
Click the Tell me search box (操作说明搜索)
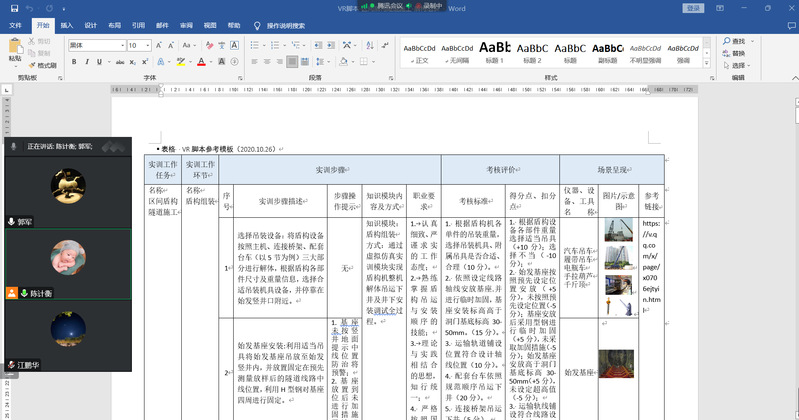[x=285, y=25]
